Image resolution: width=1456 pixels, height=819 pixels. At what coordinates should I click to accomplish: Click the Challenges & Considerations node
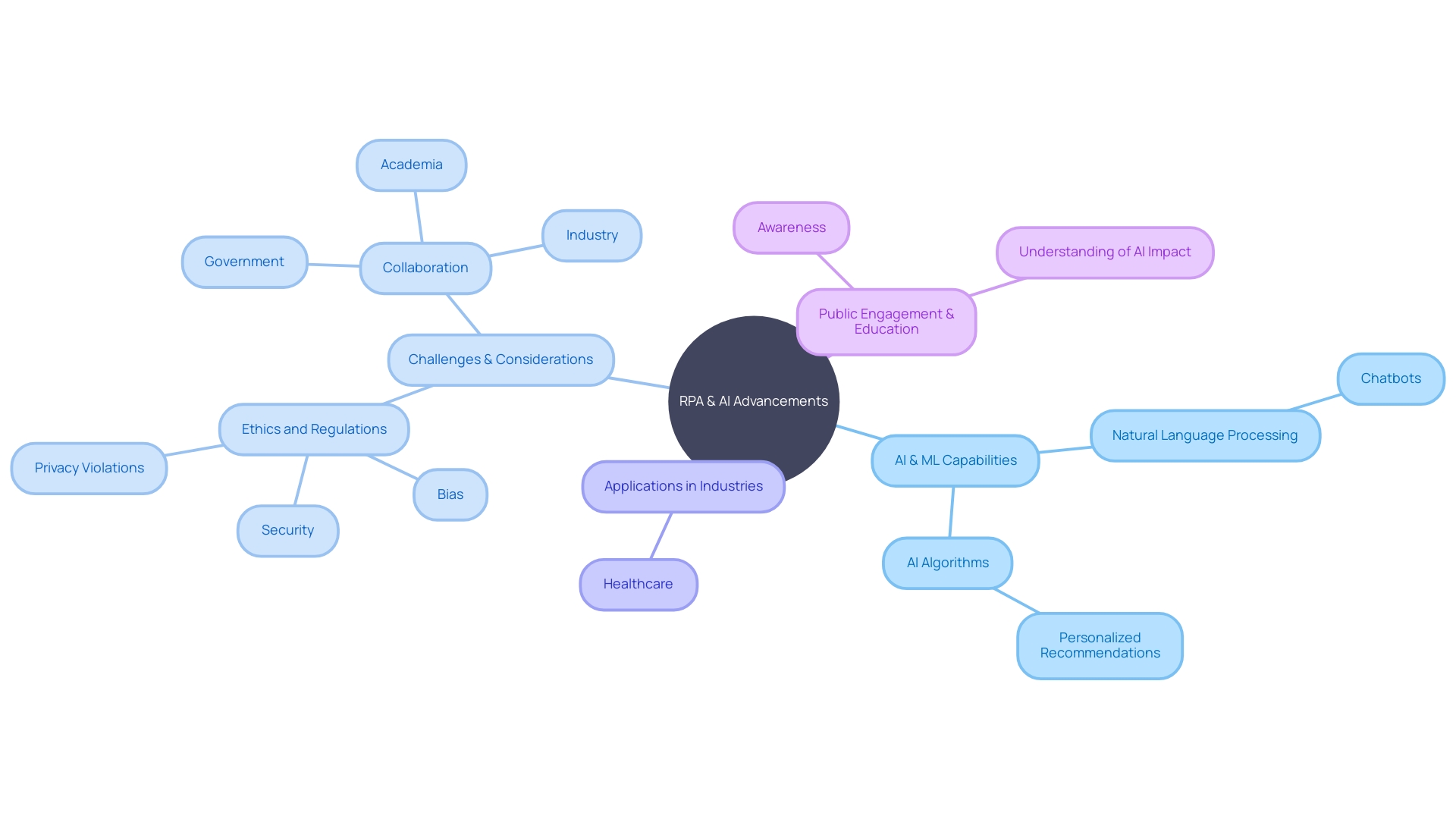tap(500, 357)
